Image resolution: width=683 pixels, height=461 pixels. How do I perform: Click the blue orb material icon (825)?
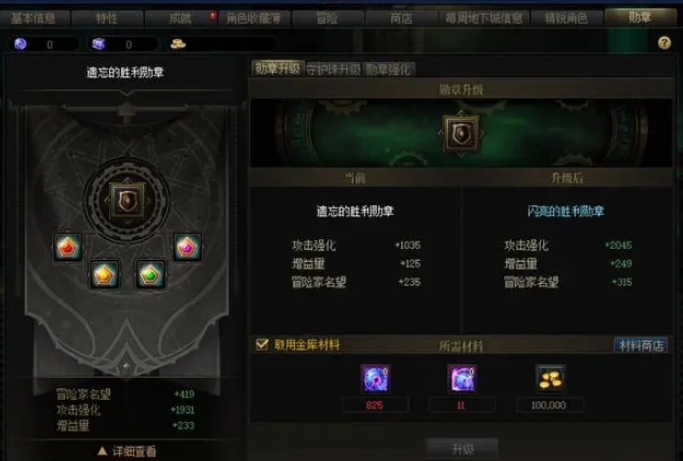[375, 379]
